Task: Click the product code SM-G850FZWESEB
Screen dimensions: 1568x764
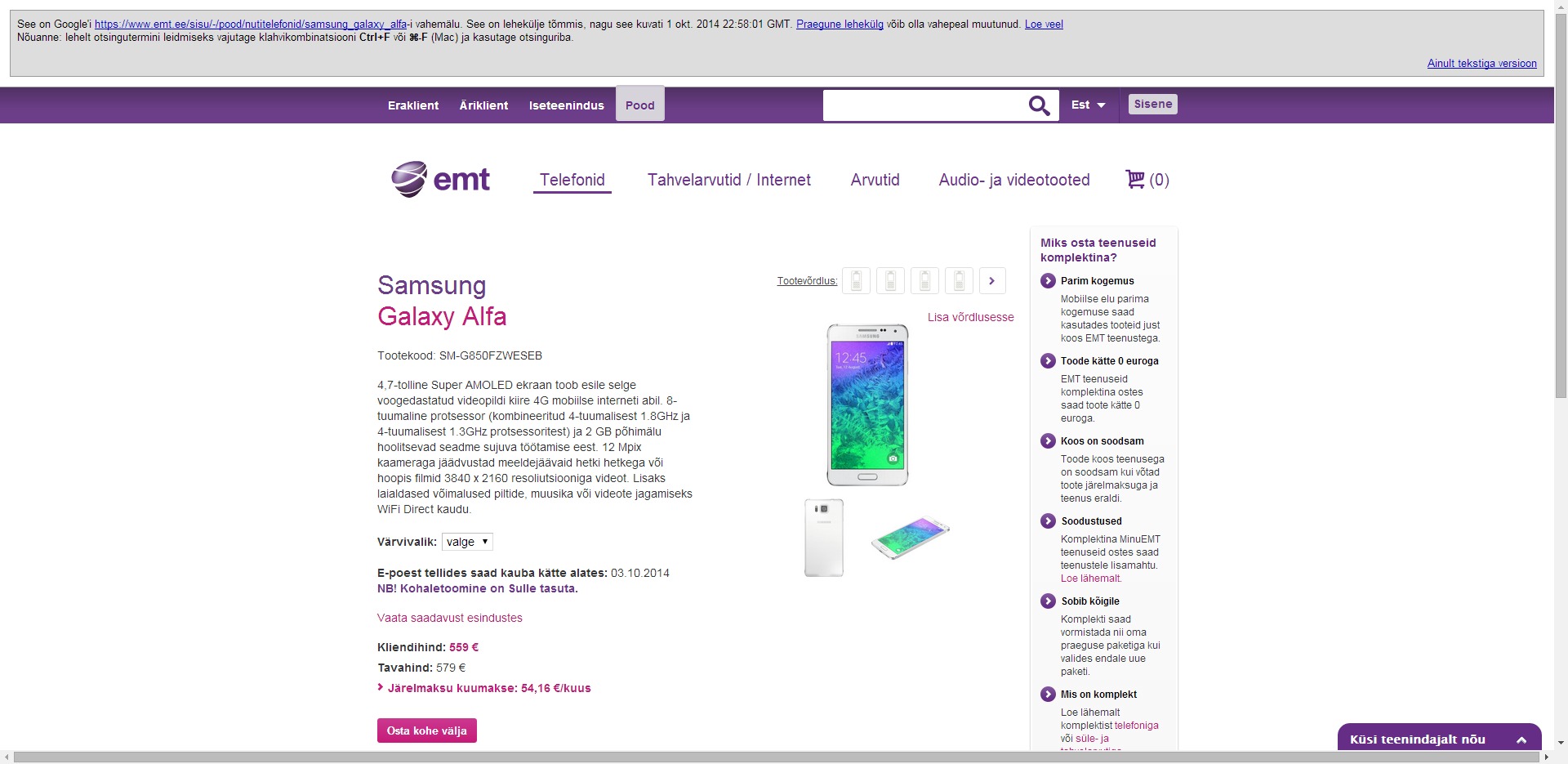Action: [491, 355]
